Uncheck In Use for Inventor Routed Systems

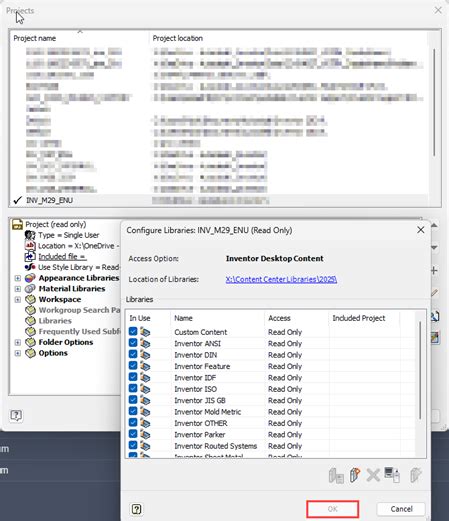click(133, 445)
